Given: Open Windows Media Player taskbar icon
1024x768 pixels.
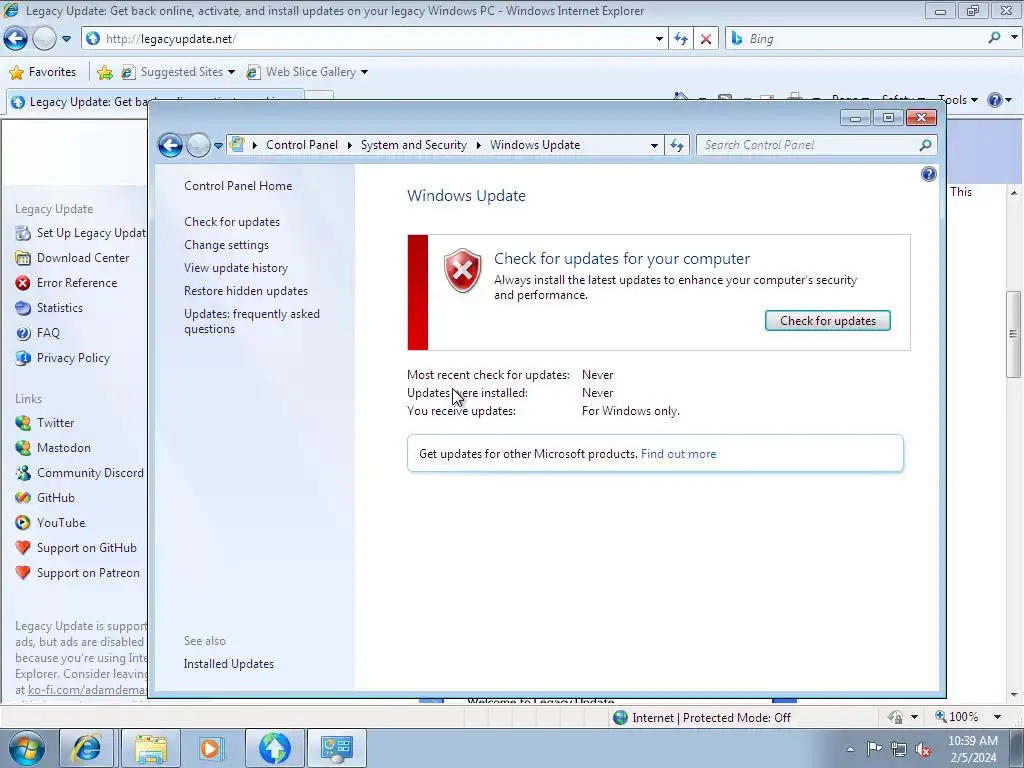Looking at the screenshot, I should (x=212, y=748).
